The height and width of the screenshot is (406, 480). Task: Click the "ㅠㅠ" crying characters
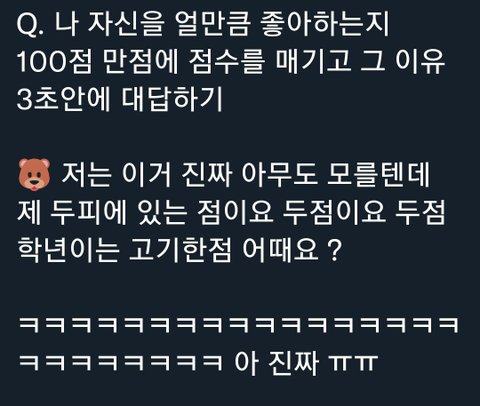pos(353,363)
